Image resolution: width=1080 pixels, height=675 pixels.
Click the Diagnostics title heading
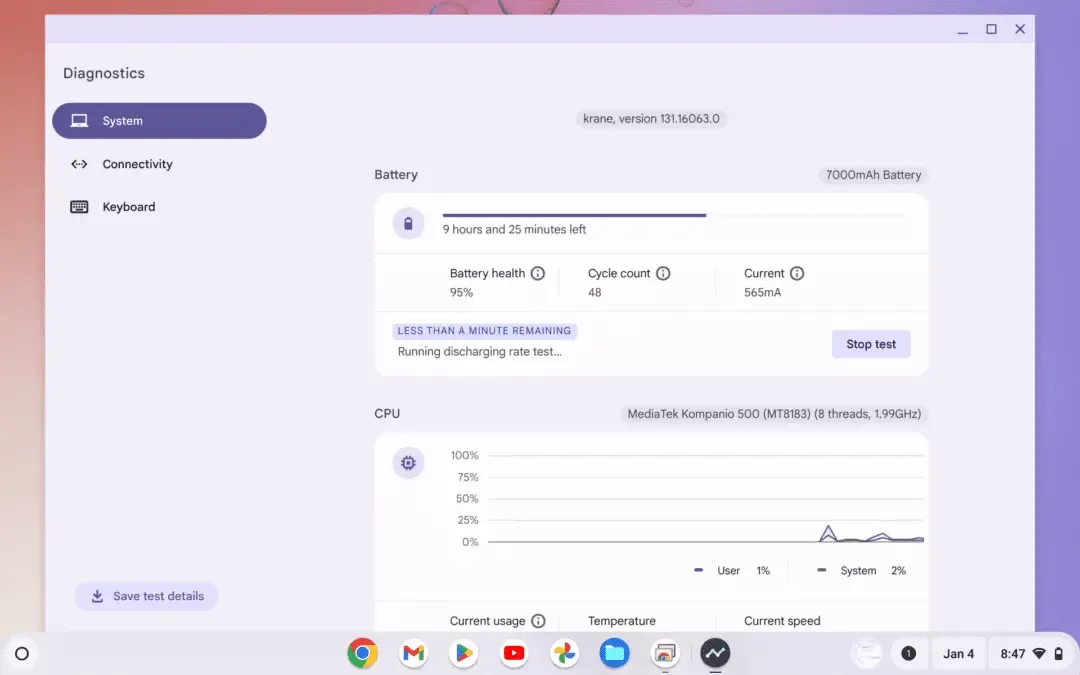tap(104, 73)
